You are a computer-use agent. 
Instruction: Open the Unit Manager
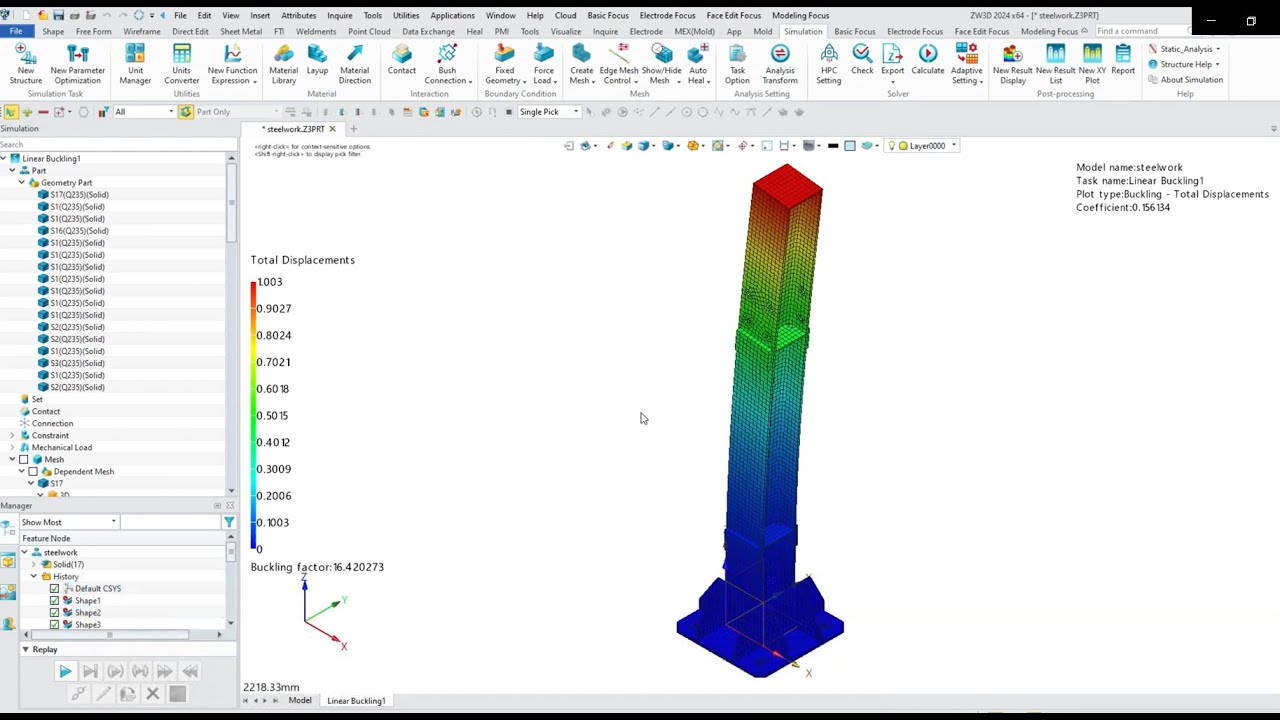click(135, 64)
